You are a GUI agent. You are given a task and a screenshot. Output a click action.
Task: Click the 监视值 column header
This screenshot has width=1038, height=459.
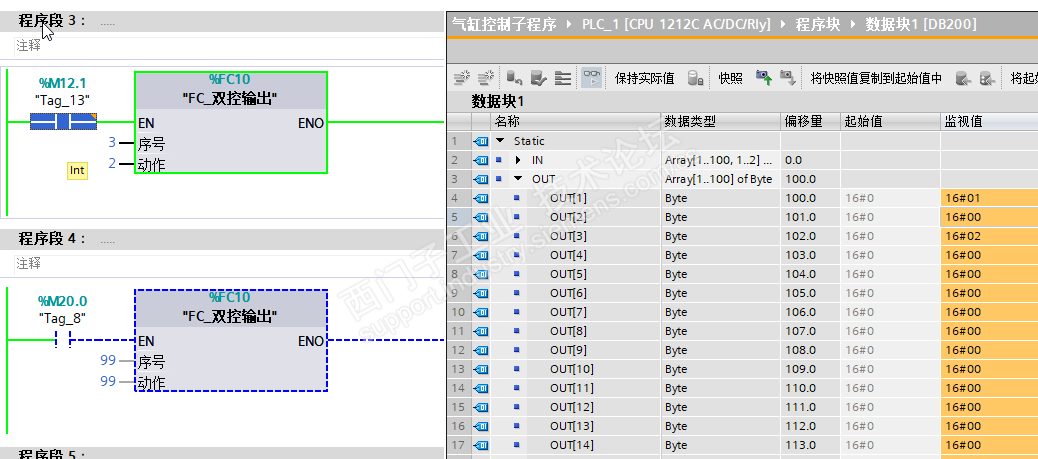pyautogui.click(x=989, y=121)
